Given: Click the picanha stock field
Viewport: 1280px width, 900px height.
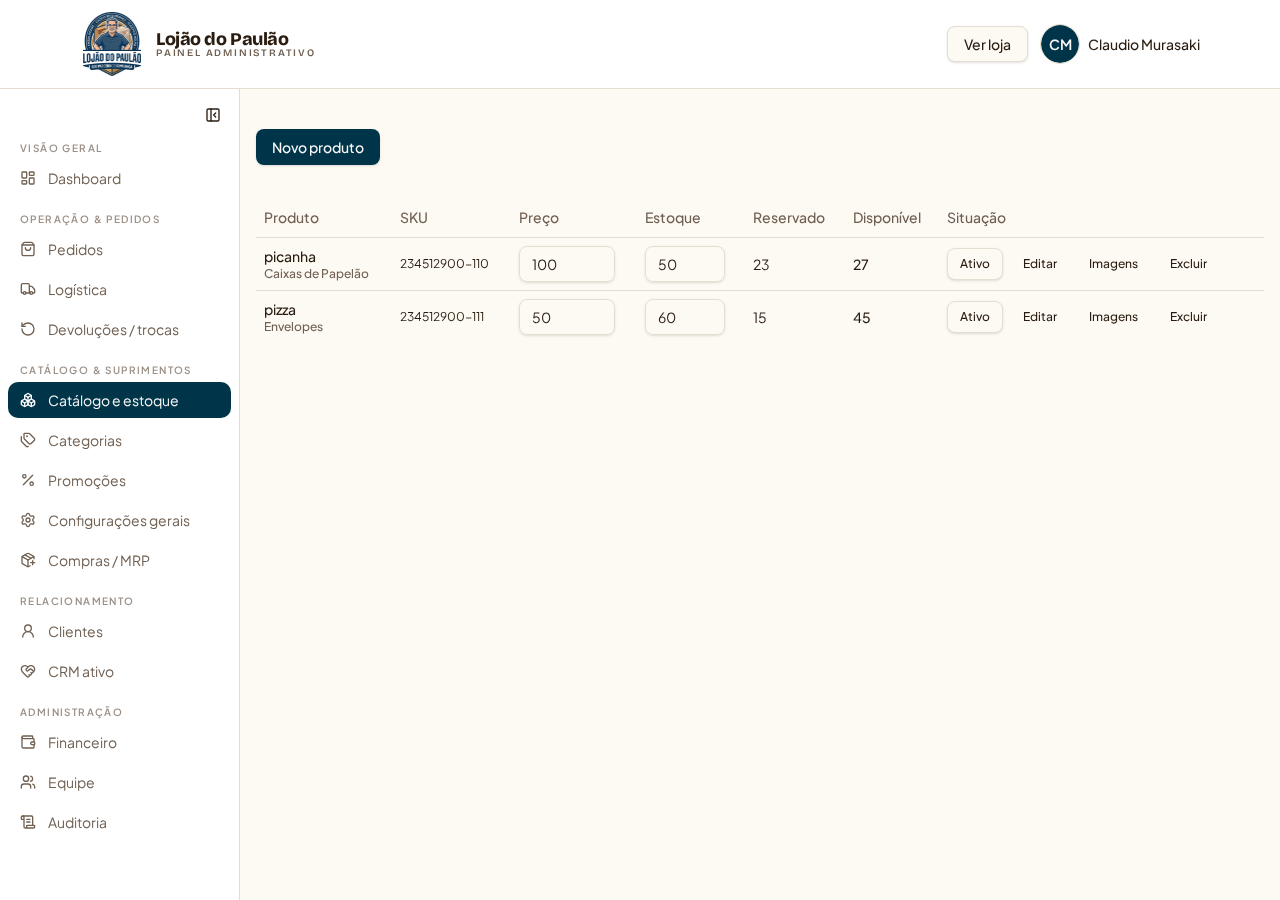Looking at the screenshot, I should [x=685, y=264].
